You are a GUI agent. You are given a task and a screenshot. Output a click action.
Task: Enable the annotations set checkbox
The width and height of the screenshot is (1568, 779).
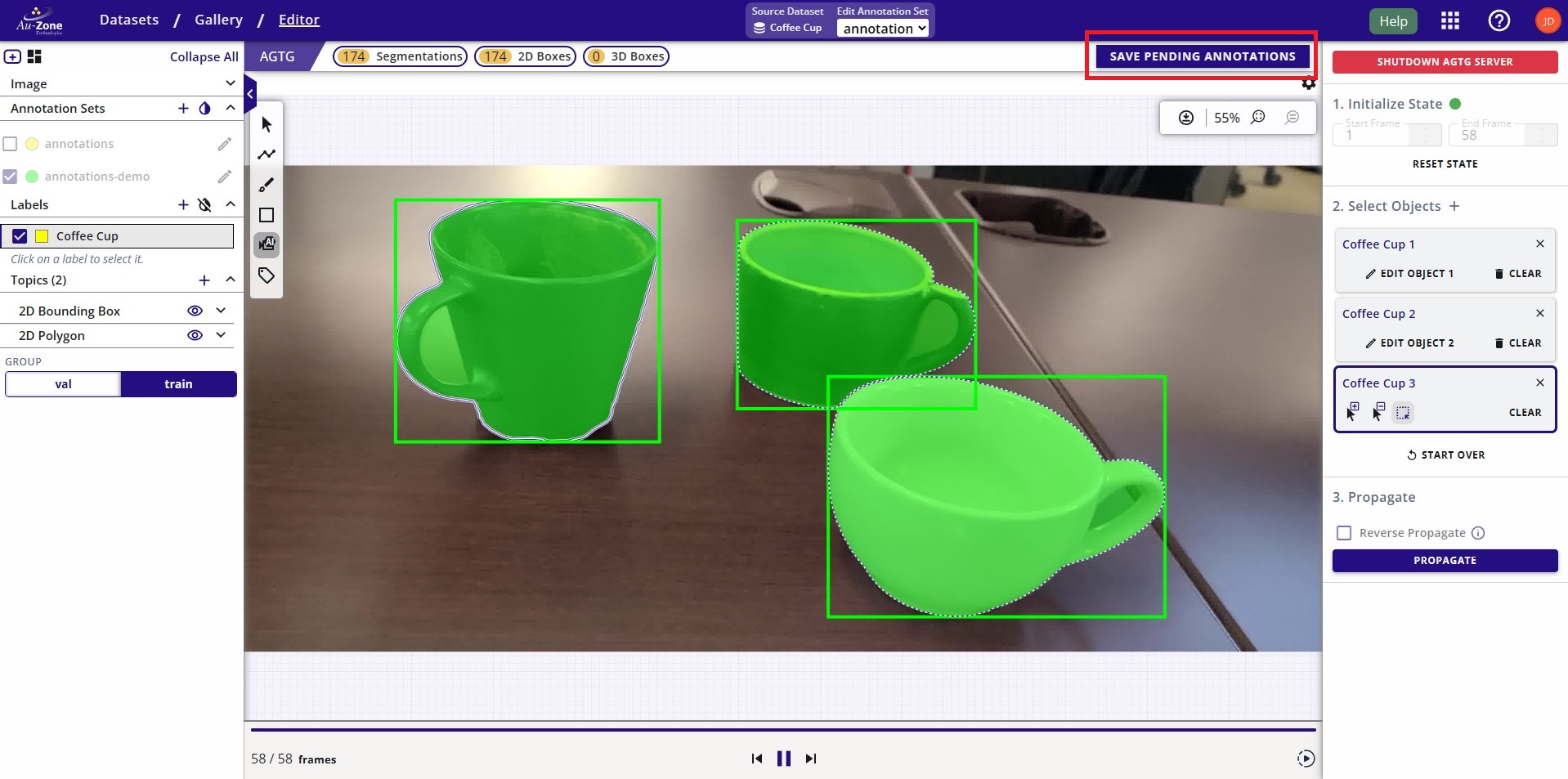point(10,144)
